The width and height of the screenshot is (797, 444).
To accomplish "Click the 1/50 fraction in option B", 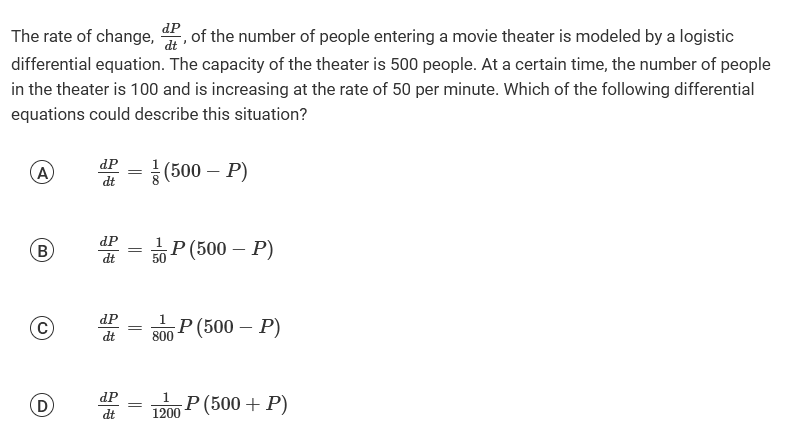I will click(160, 250).
